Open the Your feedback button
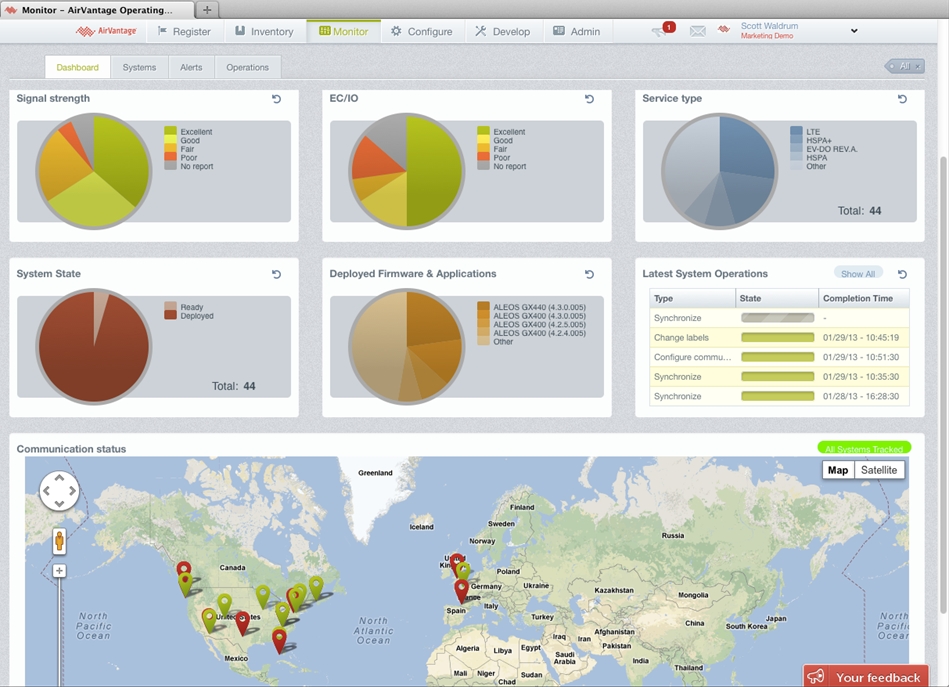The image size is (949, 687). point(866,677)
